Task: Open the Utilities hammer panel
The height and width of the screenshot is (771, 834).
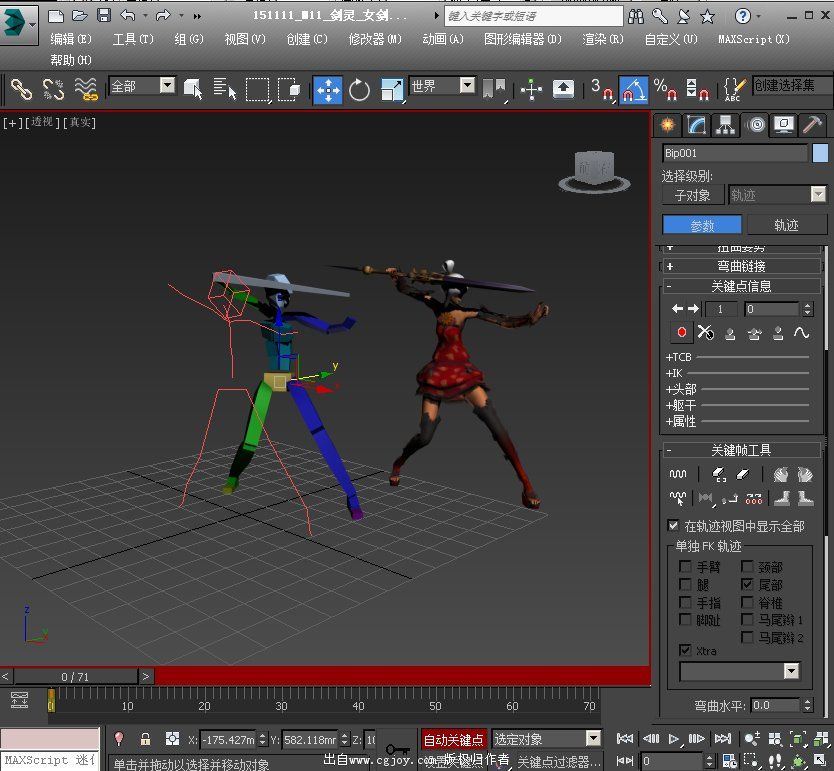Action: (813, 125)
